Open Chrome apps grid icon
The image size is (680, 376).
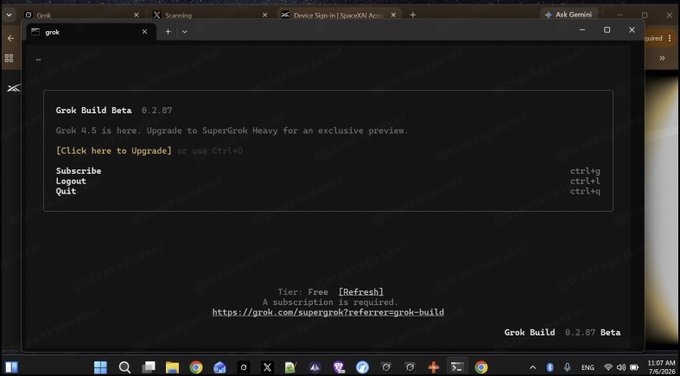tap(9, 58)
